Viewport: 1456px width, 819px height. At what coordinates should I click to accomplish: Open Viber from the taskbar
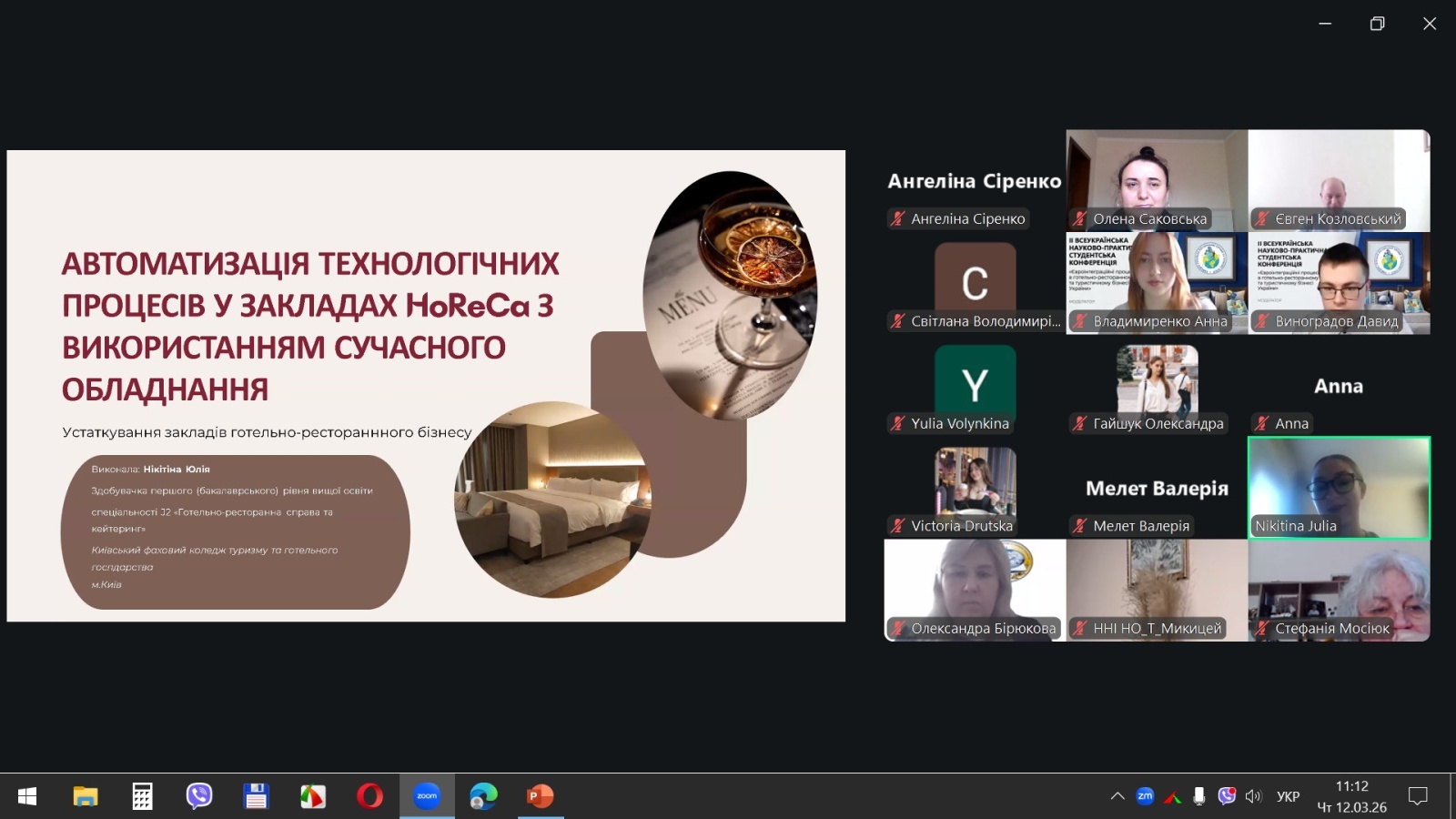point(198,796)
